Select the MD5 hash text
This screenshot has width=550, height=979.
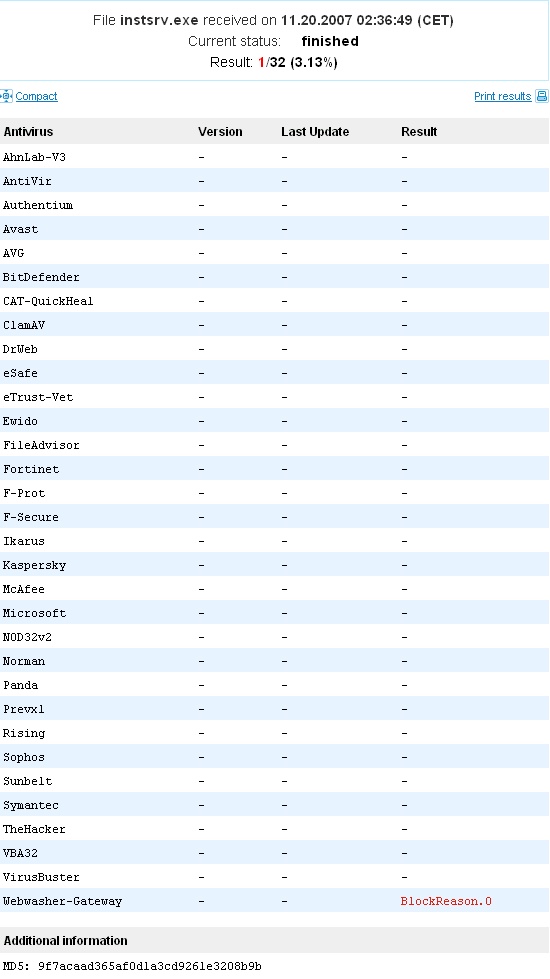coord(132,966)
